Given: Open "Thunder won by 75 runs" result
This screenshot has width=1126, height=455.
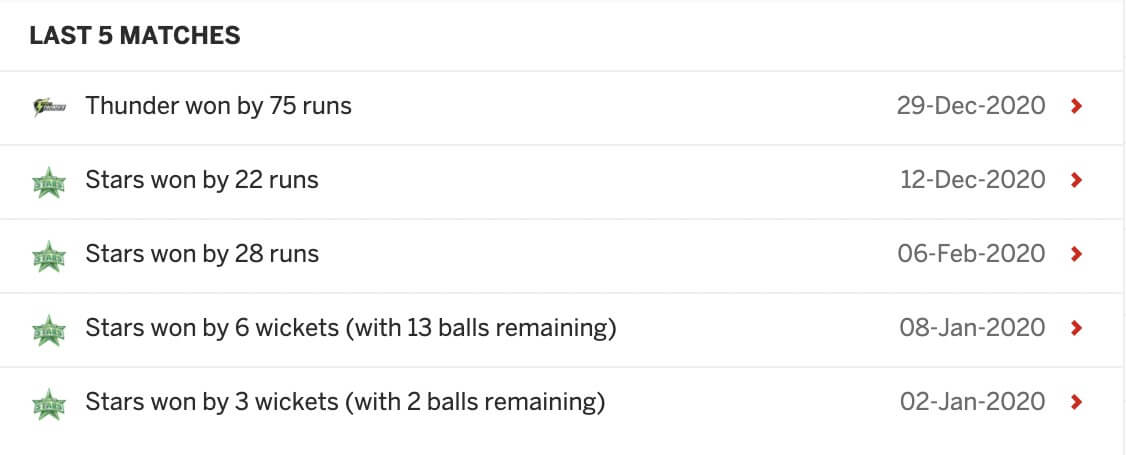Looking at the screenshot, I should point(218,106).
